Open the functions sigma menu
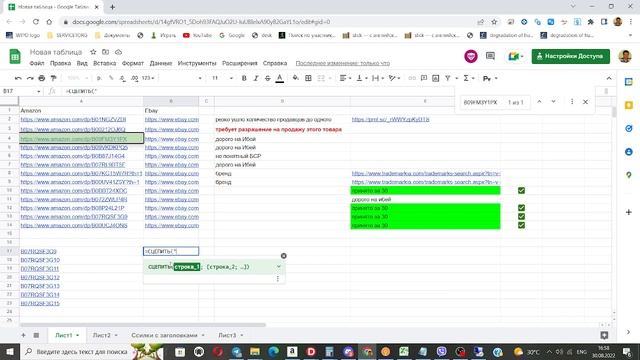 tap(468, 78)
